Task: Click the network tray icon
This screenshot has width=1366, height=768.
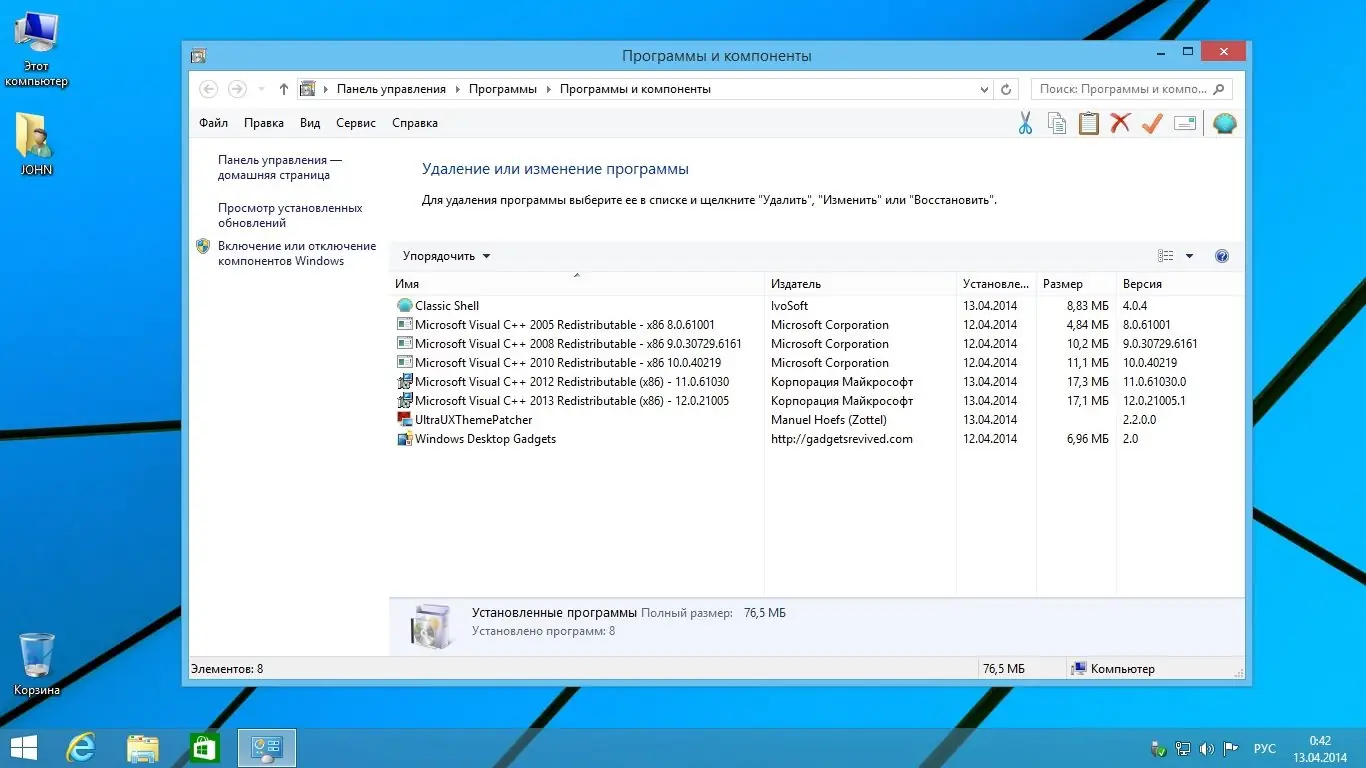Action: (x=1183, y=748)
